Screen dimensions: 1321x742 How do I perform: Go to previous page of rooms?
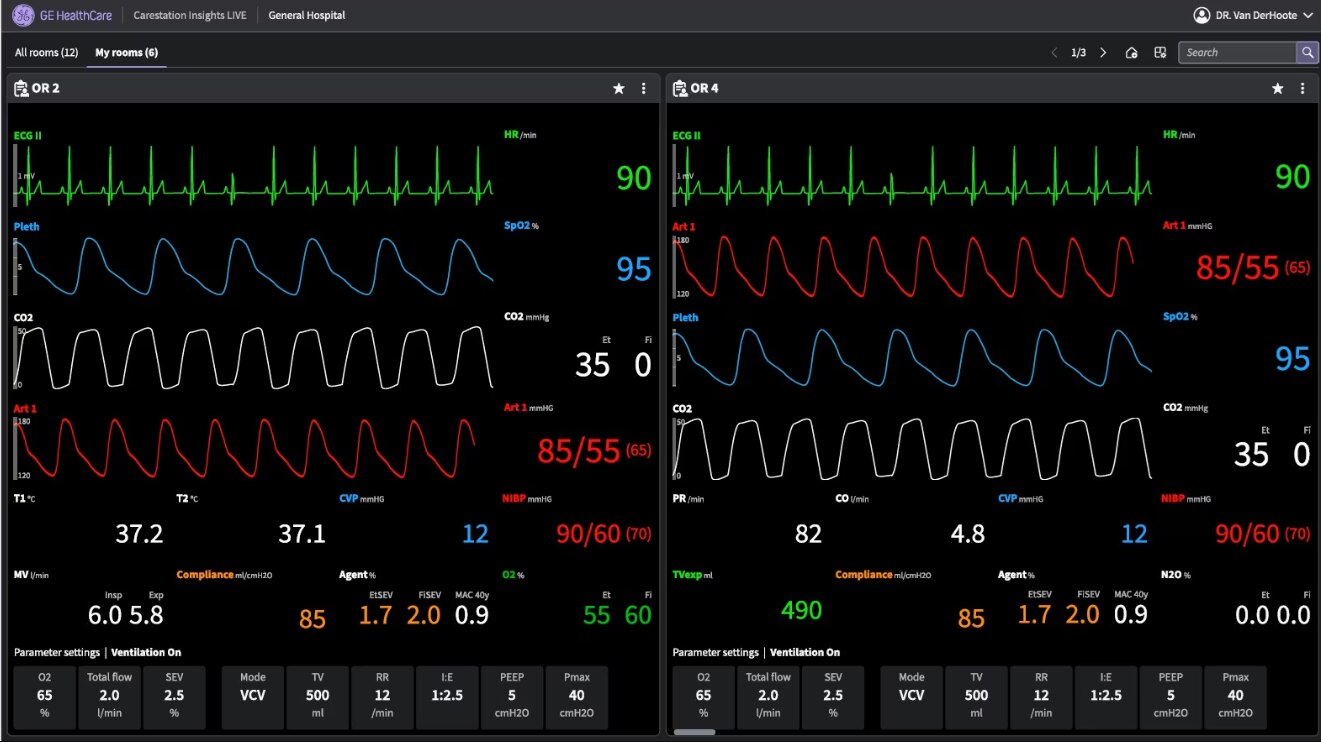pyautogui.click(x=1054, y=53)
